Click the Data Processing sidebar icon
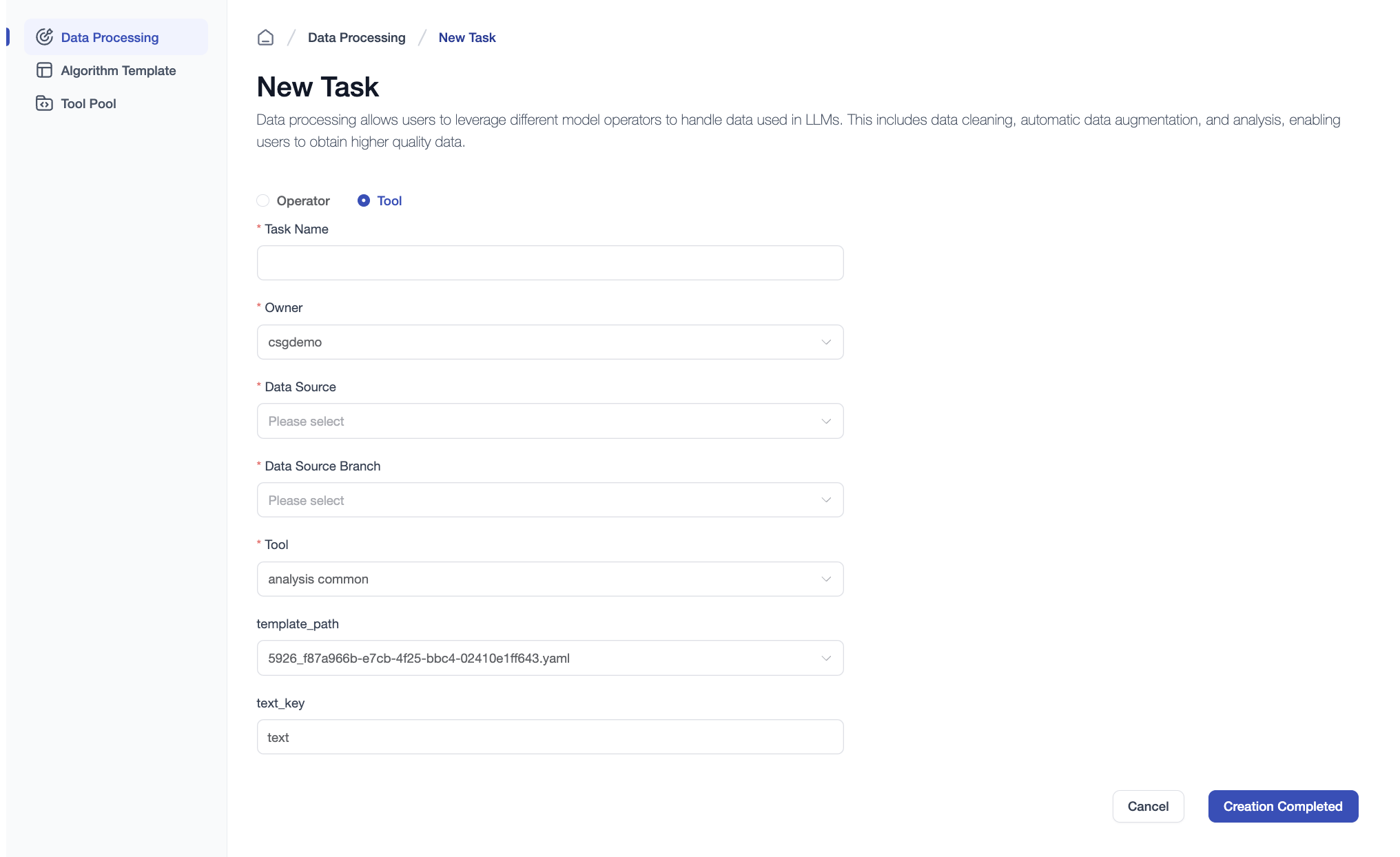The width and height of the screenshot is (1400, 857). (44, 37)
